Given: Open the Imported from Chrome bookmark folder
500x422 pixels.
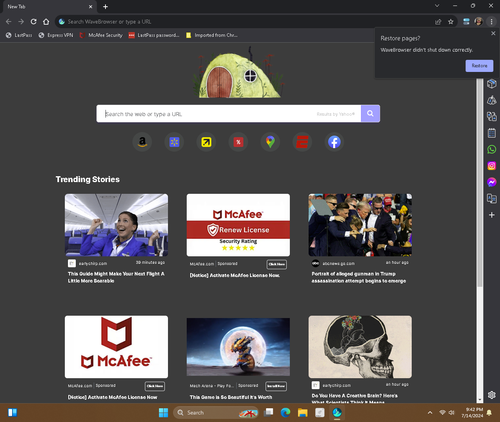Looking at the screenshot, I should pyautogui.click(x=212, y=35).
